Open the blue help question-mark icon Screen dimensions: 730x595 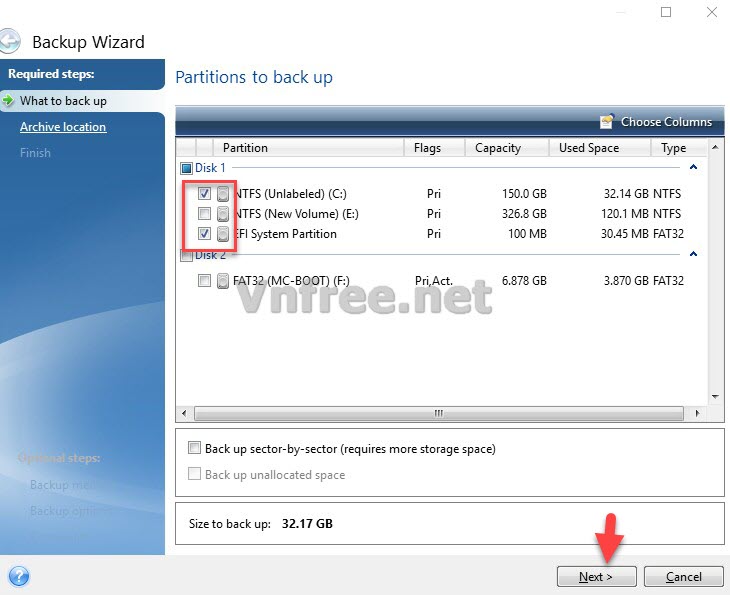[19, 576]
